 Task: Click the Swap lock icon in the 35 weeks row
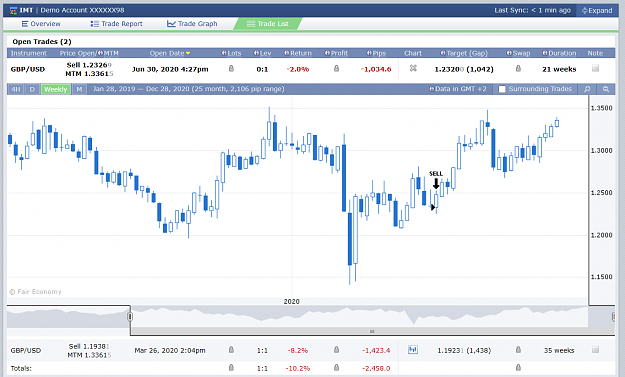point(518,350)
